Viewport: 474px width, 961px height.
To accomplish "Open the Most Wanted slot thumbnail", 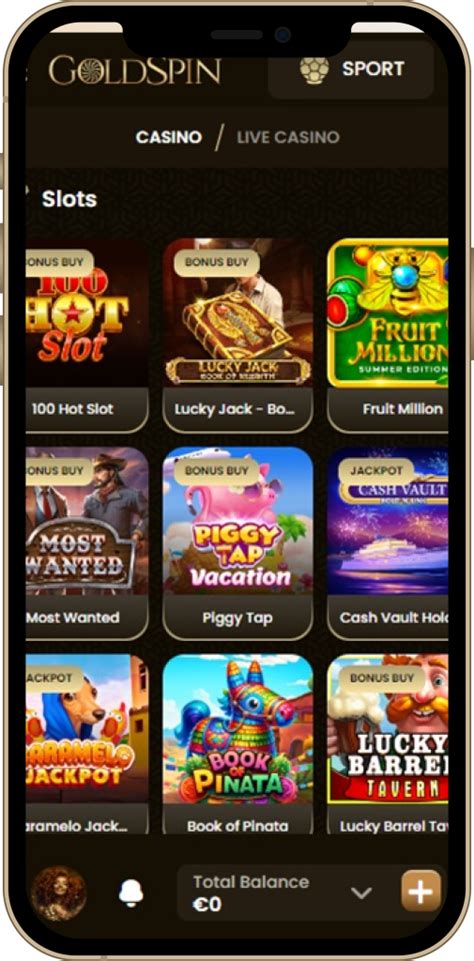I will point(87,521).
